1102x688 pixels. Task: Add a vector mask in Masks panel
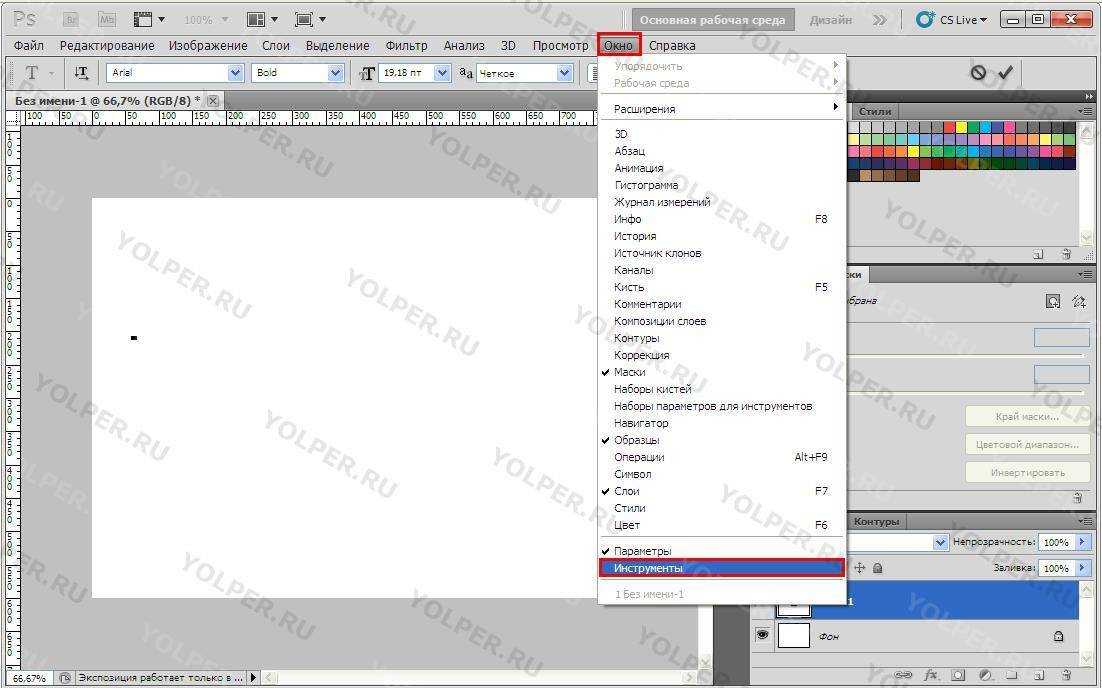point(1079,301)
